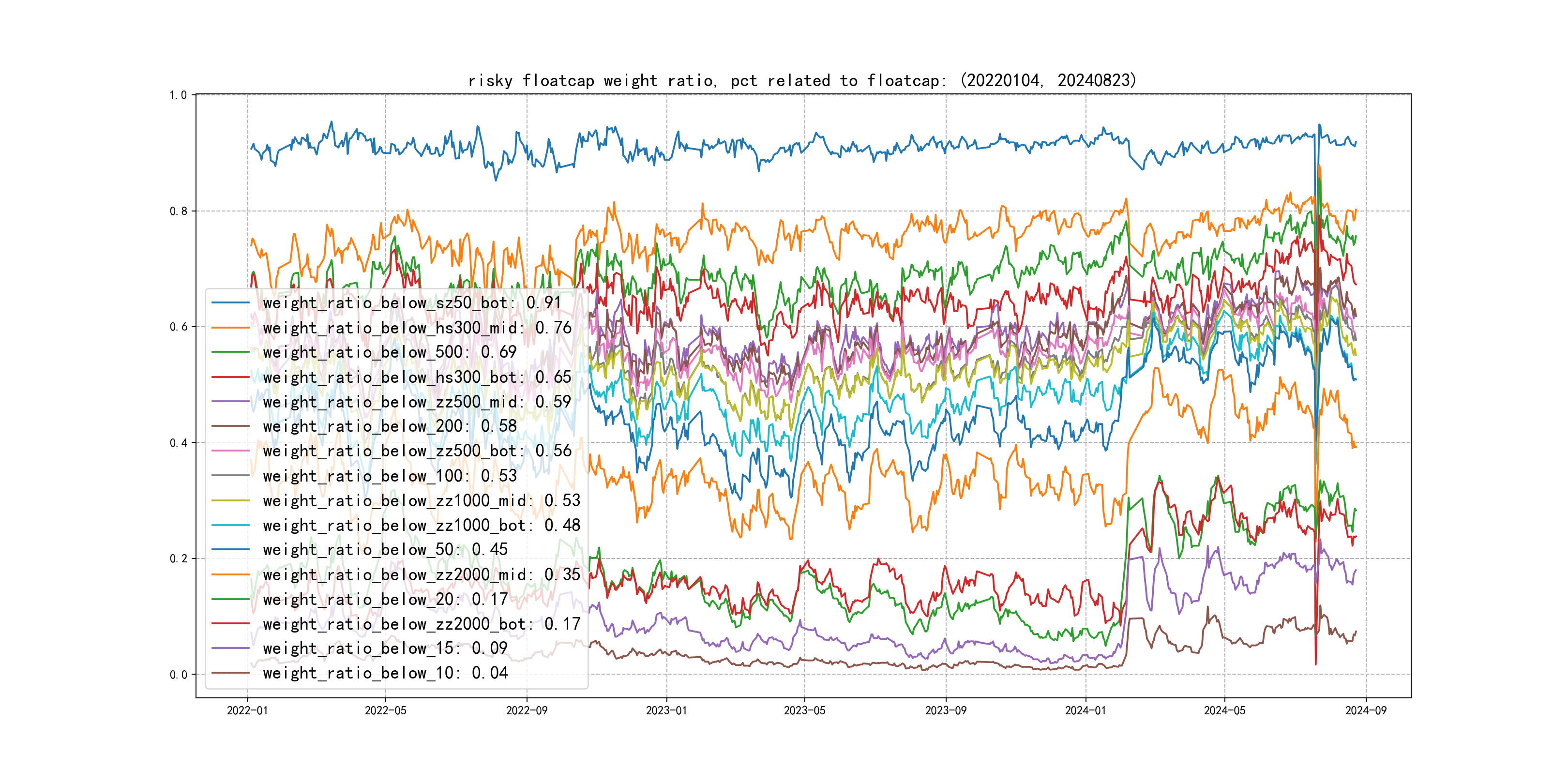Click the cyan swatch beside zz1000_bot legend
Image resolution: width=1568 pixels, height=784 pixels.
point(230,525)
